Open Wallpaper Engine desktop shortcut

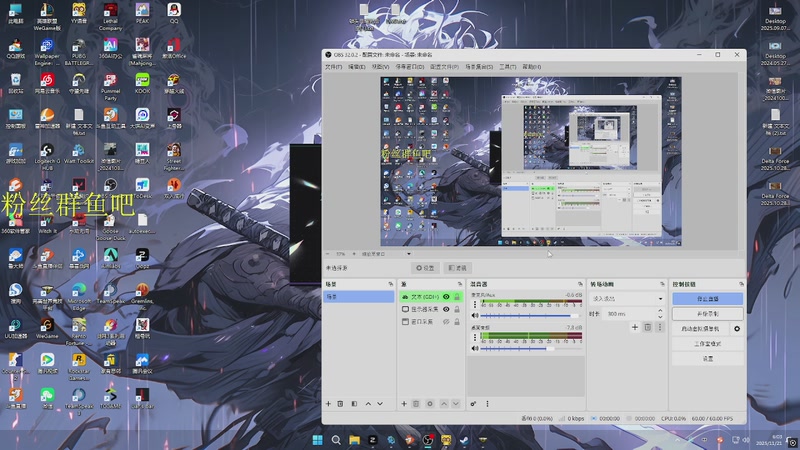[x=47, y=52]
